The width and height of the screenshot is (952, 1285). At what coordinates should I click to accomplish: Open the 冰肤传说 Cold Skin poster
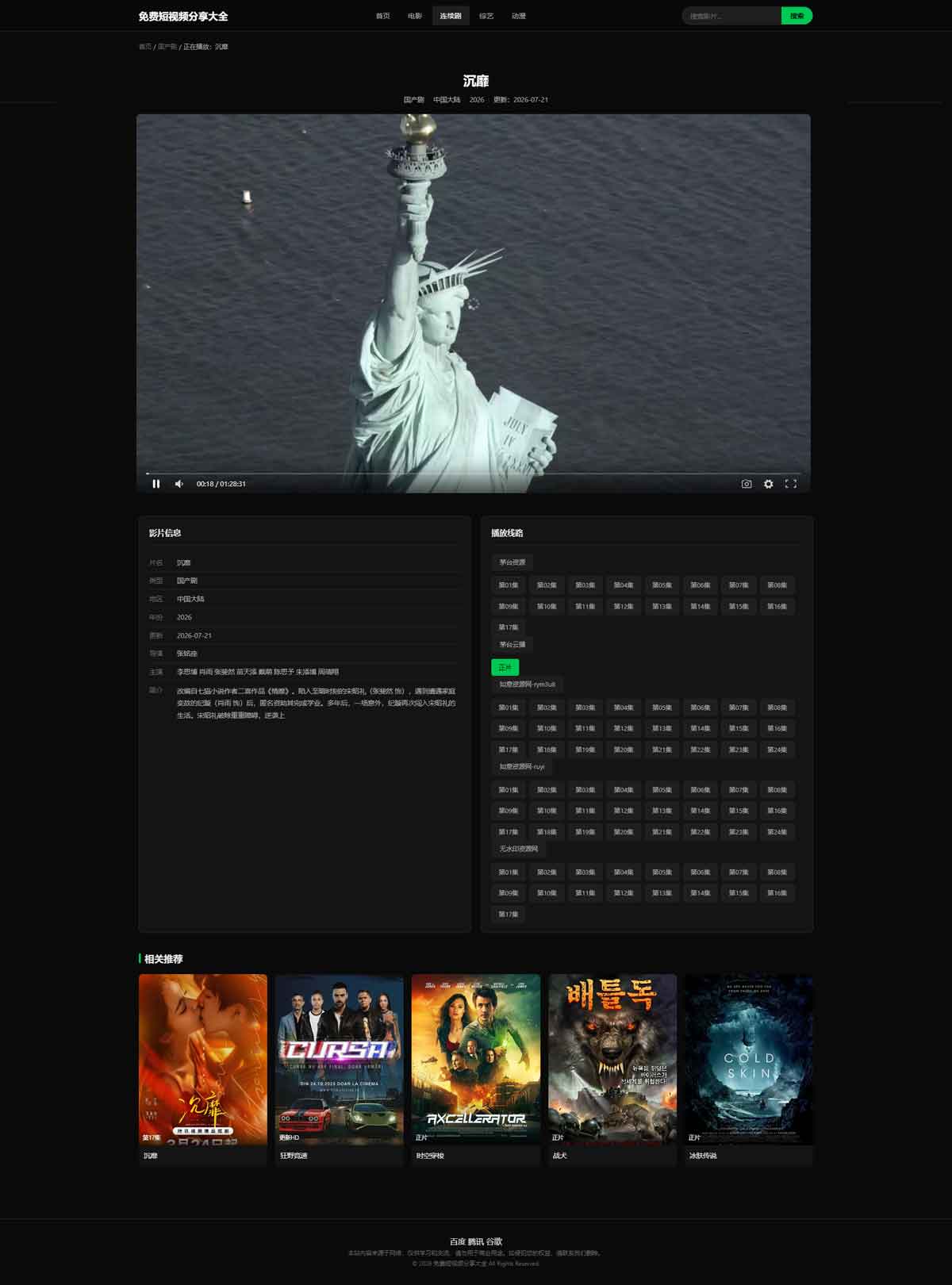click(x=749, y=1059)
